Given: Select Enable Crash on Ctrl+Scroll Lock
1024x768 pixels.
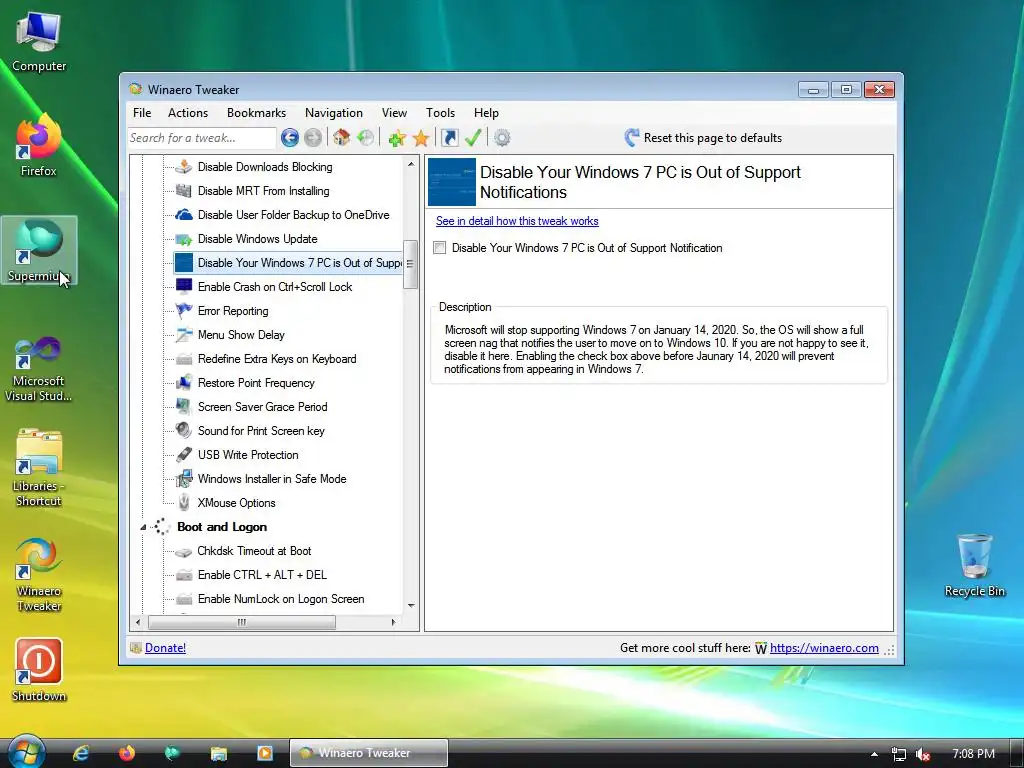Looking at the screenshot, I should 275,287.
